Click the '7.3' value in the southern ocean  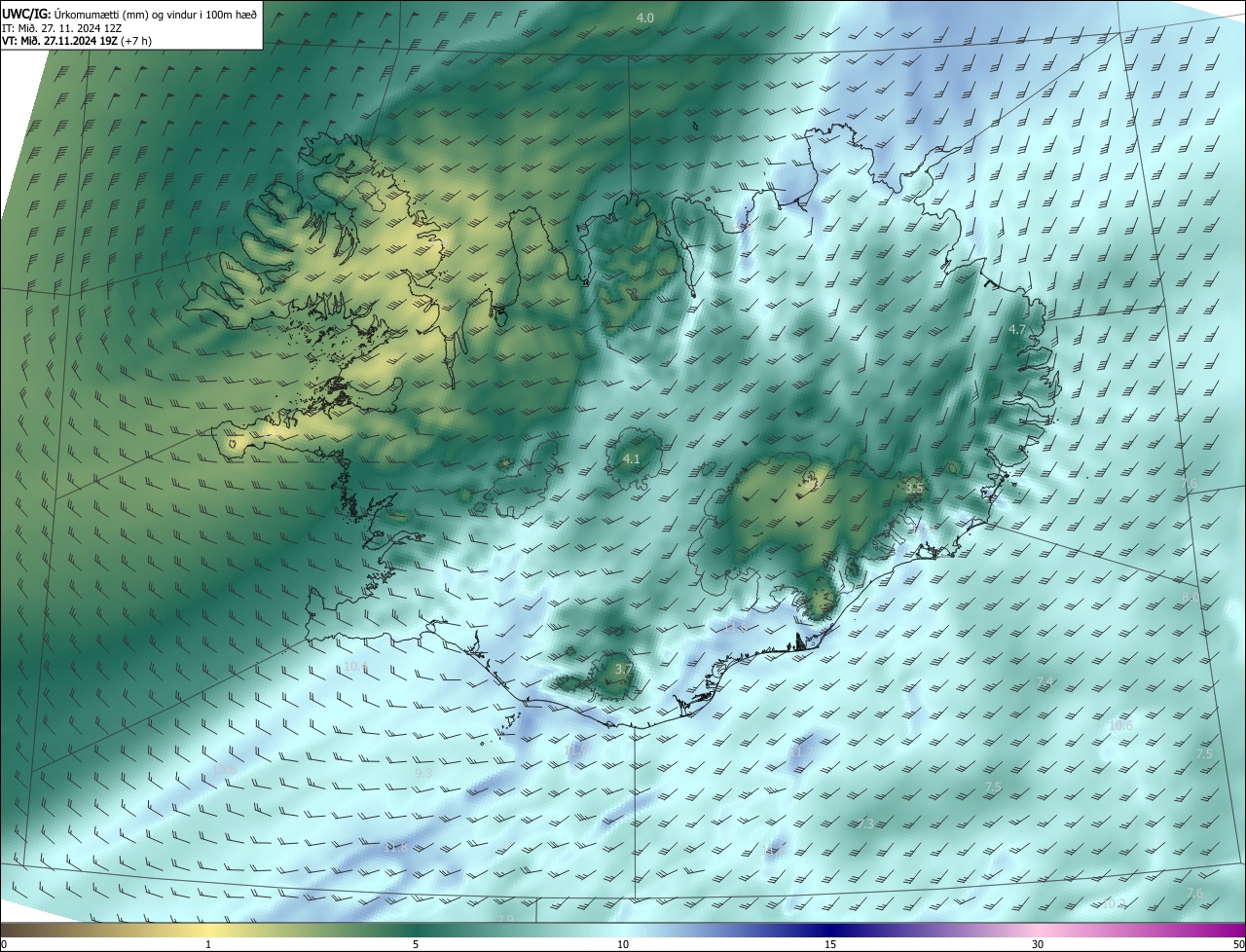coord(865,824)
